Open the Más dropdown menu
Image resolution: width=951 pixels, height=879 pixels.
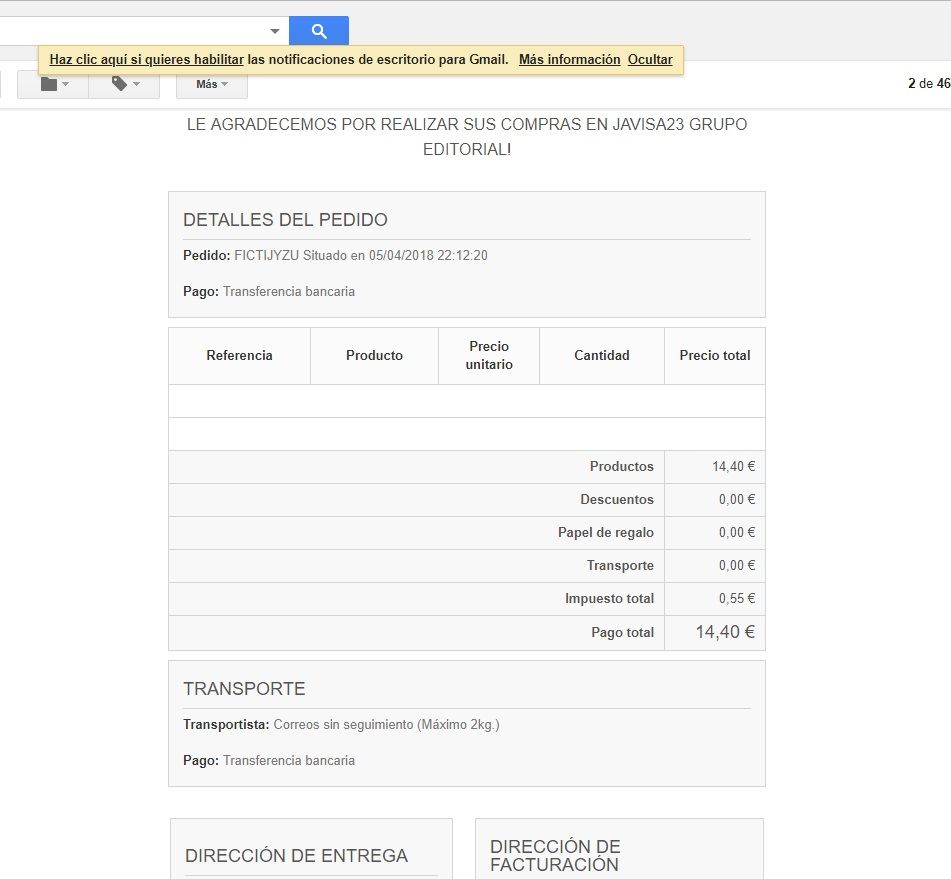(x=212, y=84)
